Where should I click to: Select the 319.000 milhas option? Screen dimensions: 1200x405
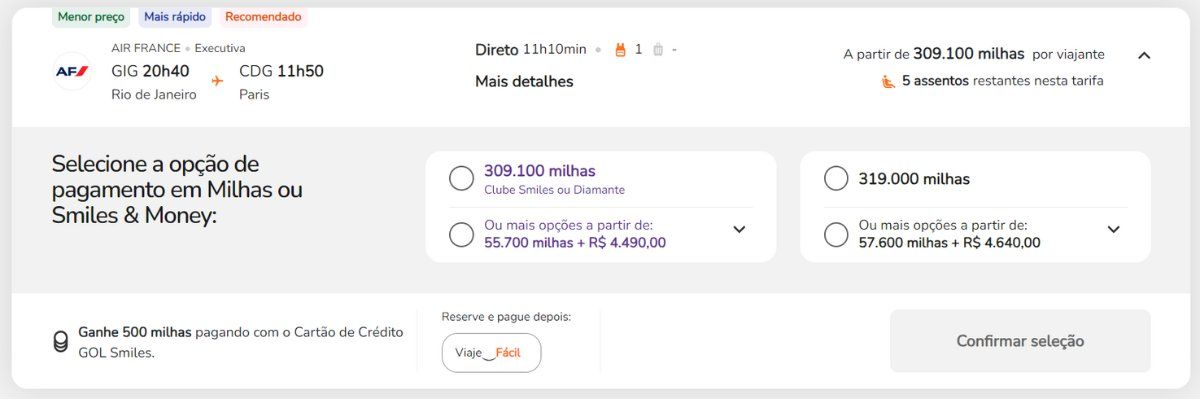[x=836, y=179]
